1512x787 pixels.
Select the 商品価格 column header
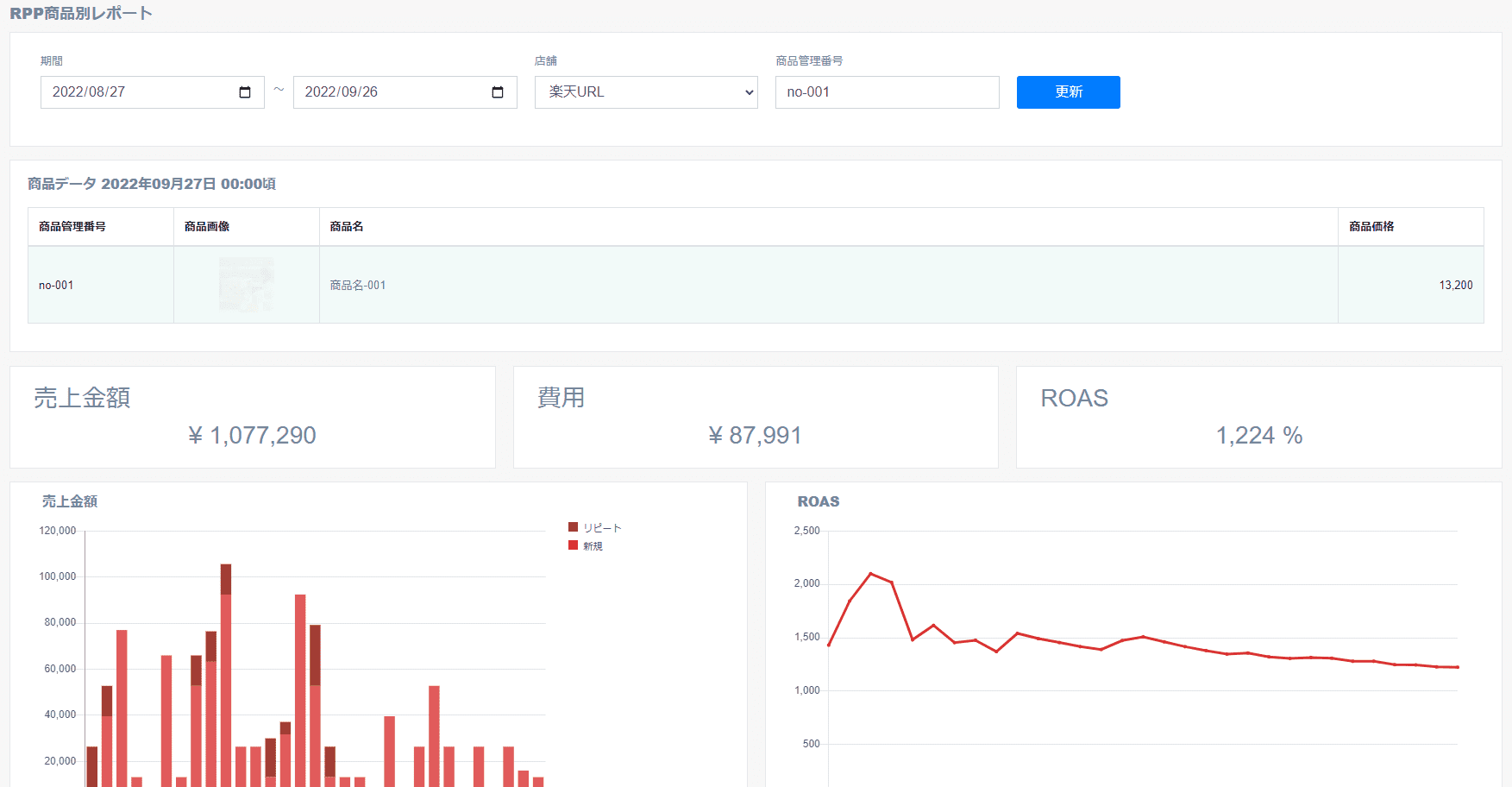click(1371, 226)
